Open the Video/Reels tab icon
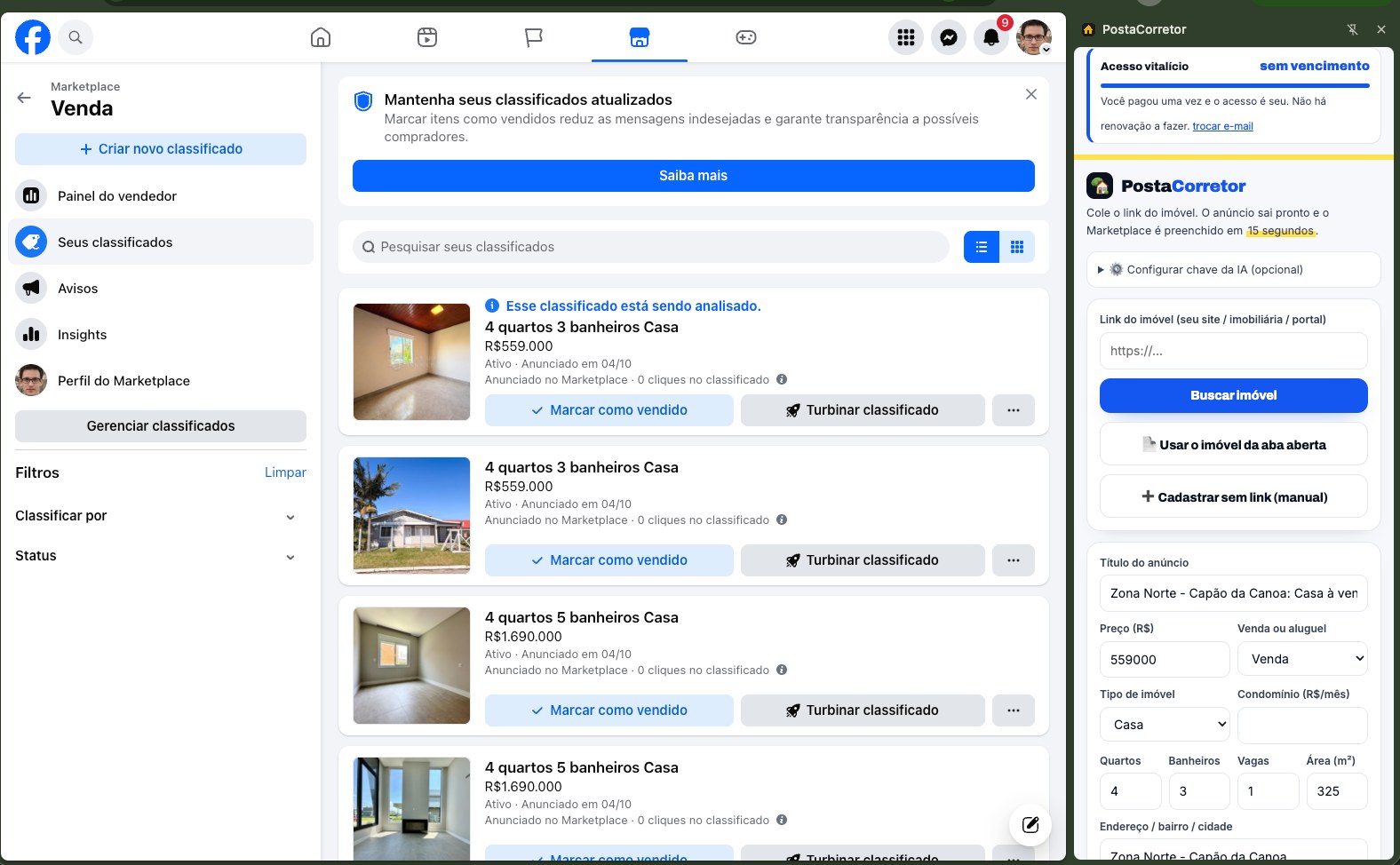 click(x=427, y=37)
